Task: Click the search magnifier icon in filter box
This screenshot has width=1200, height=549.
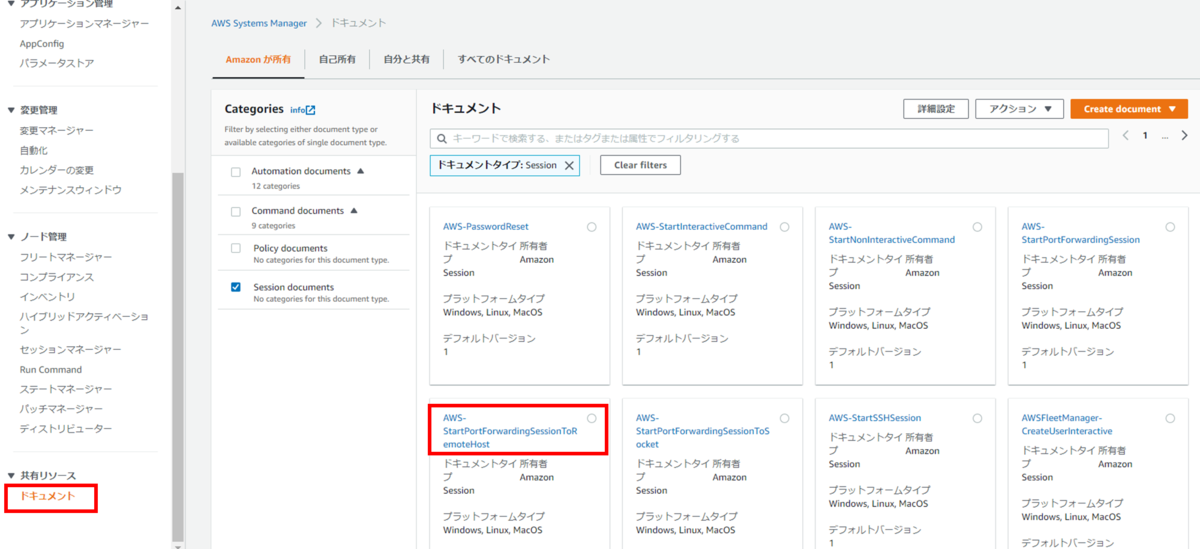Action: [442, 138]
